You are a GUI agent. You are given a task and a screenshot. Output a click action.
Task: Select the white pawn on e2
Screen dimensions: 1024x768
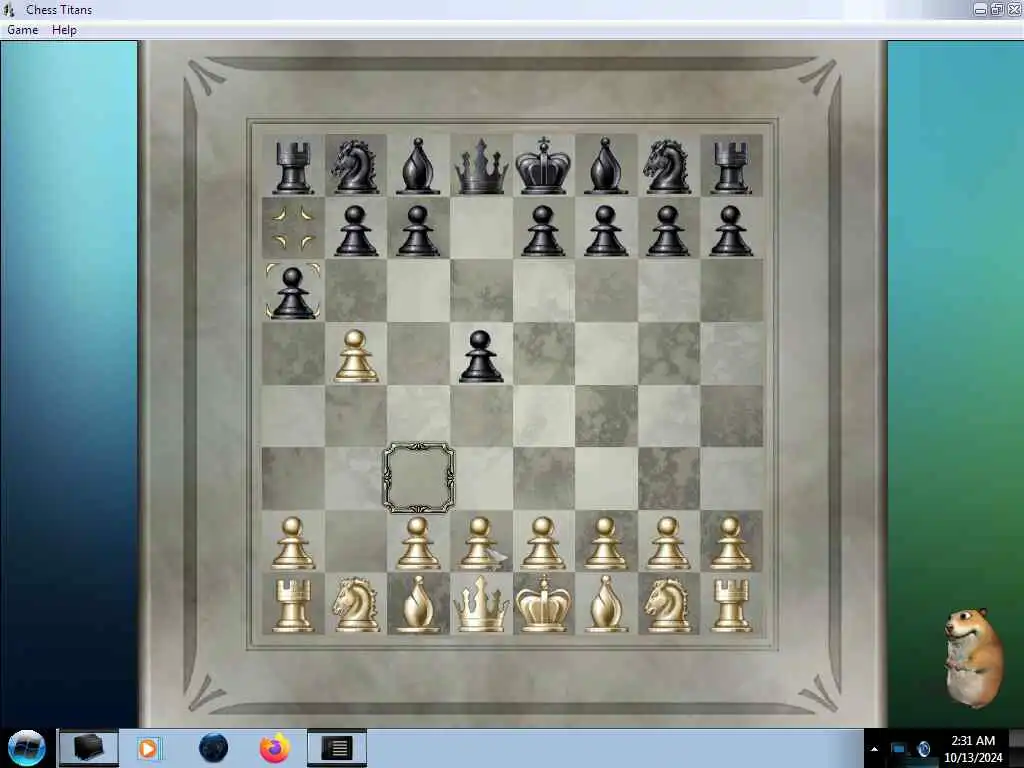point(543,543)
